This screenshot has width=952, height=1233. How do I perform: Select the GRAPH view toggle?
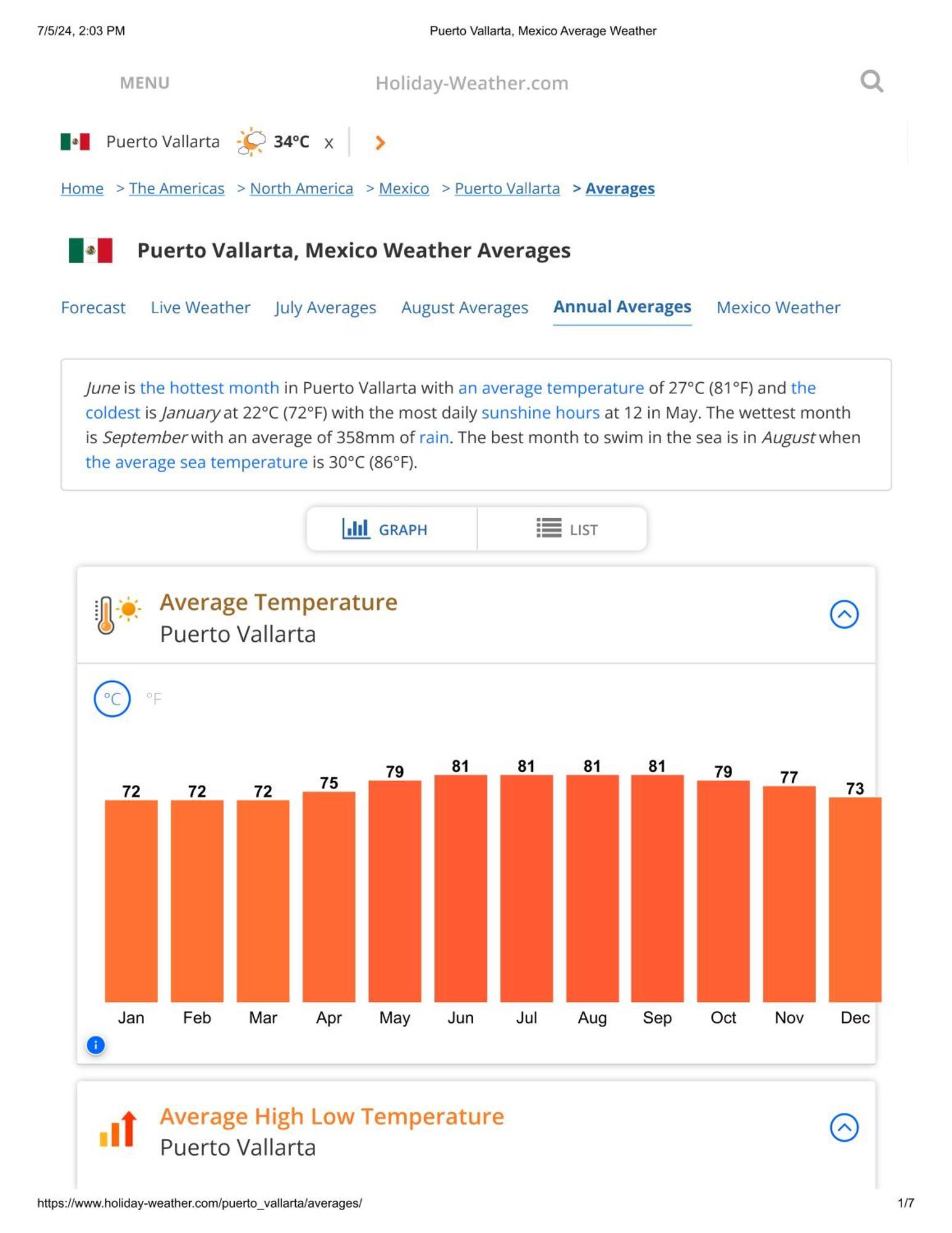coord(392,528)
